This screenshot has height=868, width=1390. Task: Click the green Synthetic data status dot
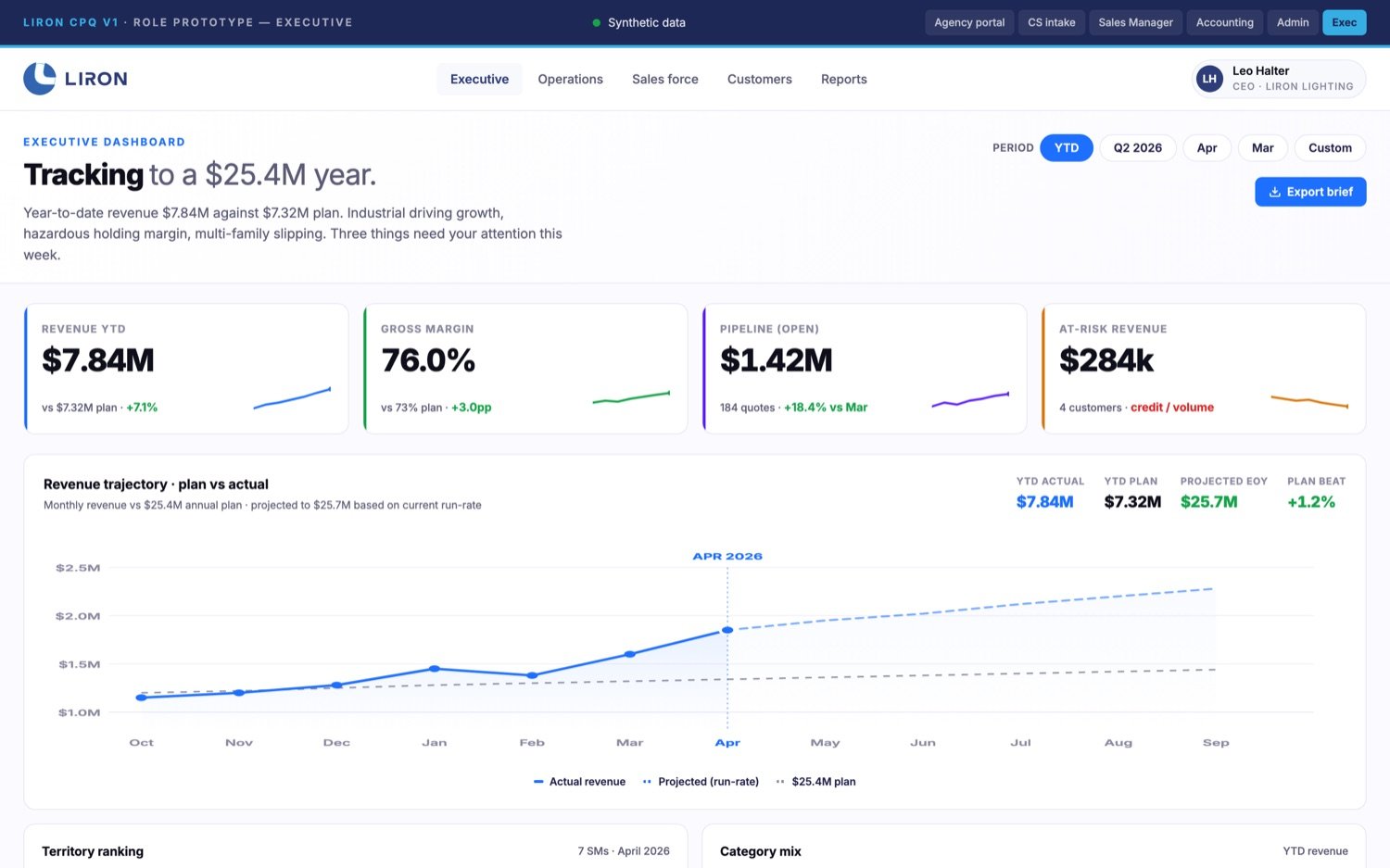597,22
